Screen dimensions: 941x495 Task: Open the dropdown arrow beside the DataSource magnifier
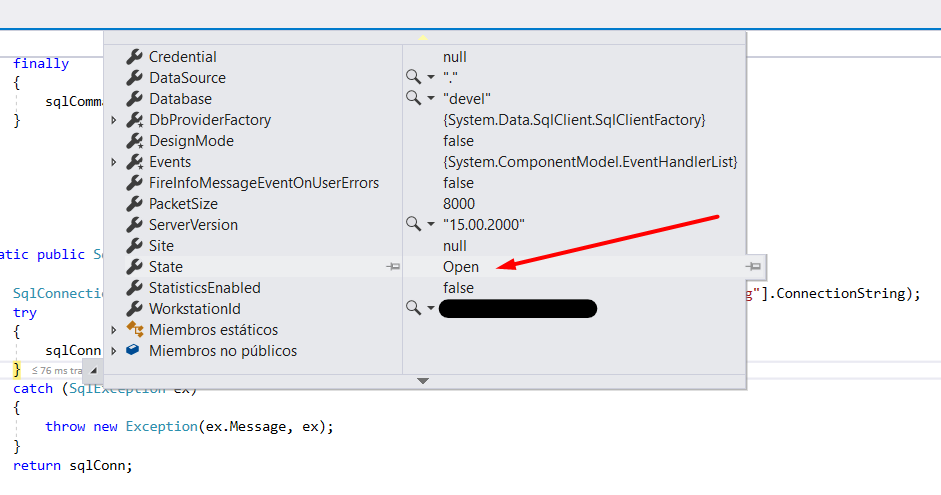[431, 77]
